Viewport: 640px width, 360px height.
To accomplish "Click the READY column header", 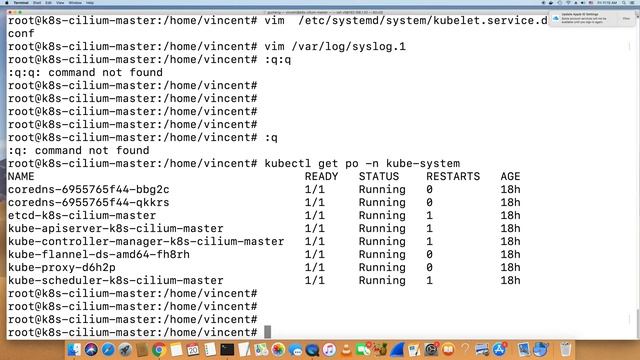I will click(x=321, y=176).
